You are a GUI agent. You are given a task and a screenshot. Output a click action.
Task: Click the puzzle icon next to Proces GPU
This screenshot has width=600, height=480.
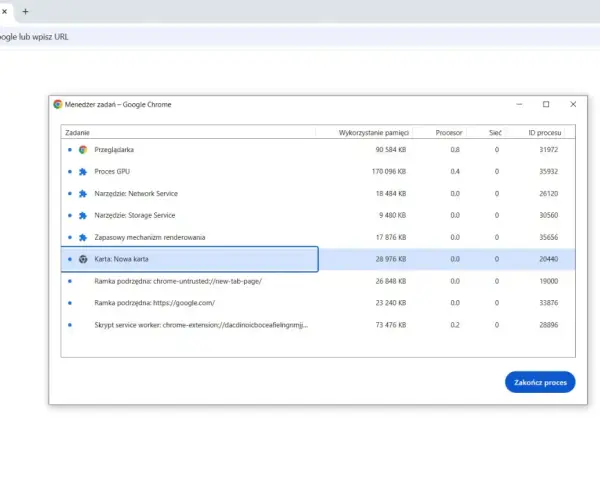point(83,171)
